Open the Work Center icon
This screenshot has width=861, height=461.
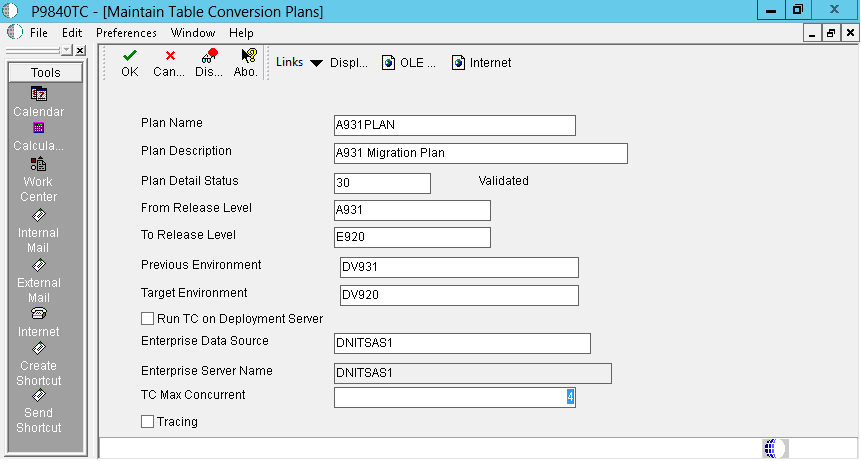point(39,164)
